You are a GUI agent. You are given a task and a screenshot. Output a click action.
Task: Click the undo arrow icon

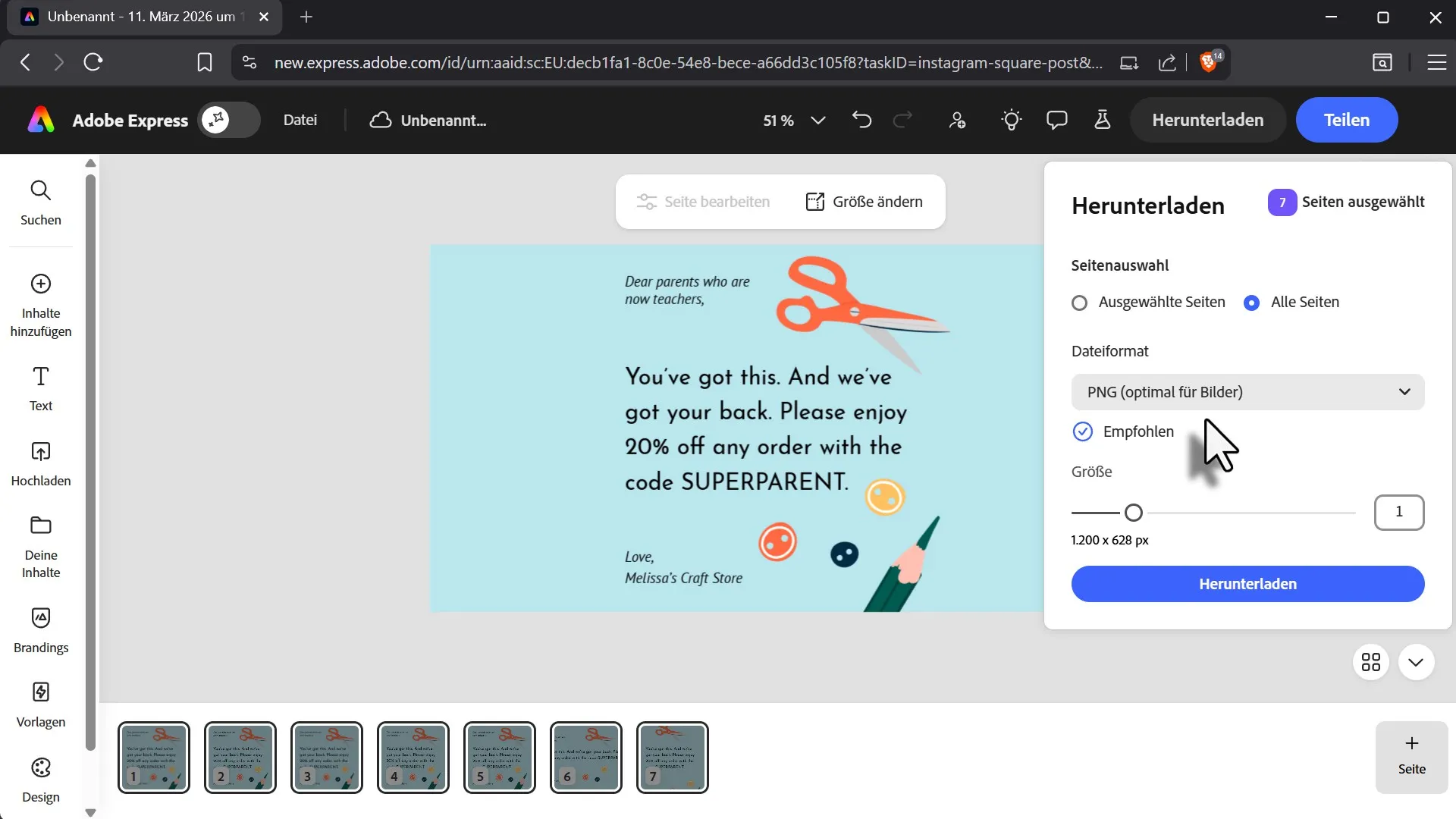(861, 120)
